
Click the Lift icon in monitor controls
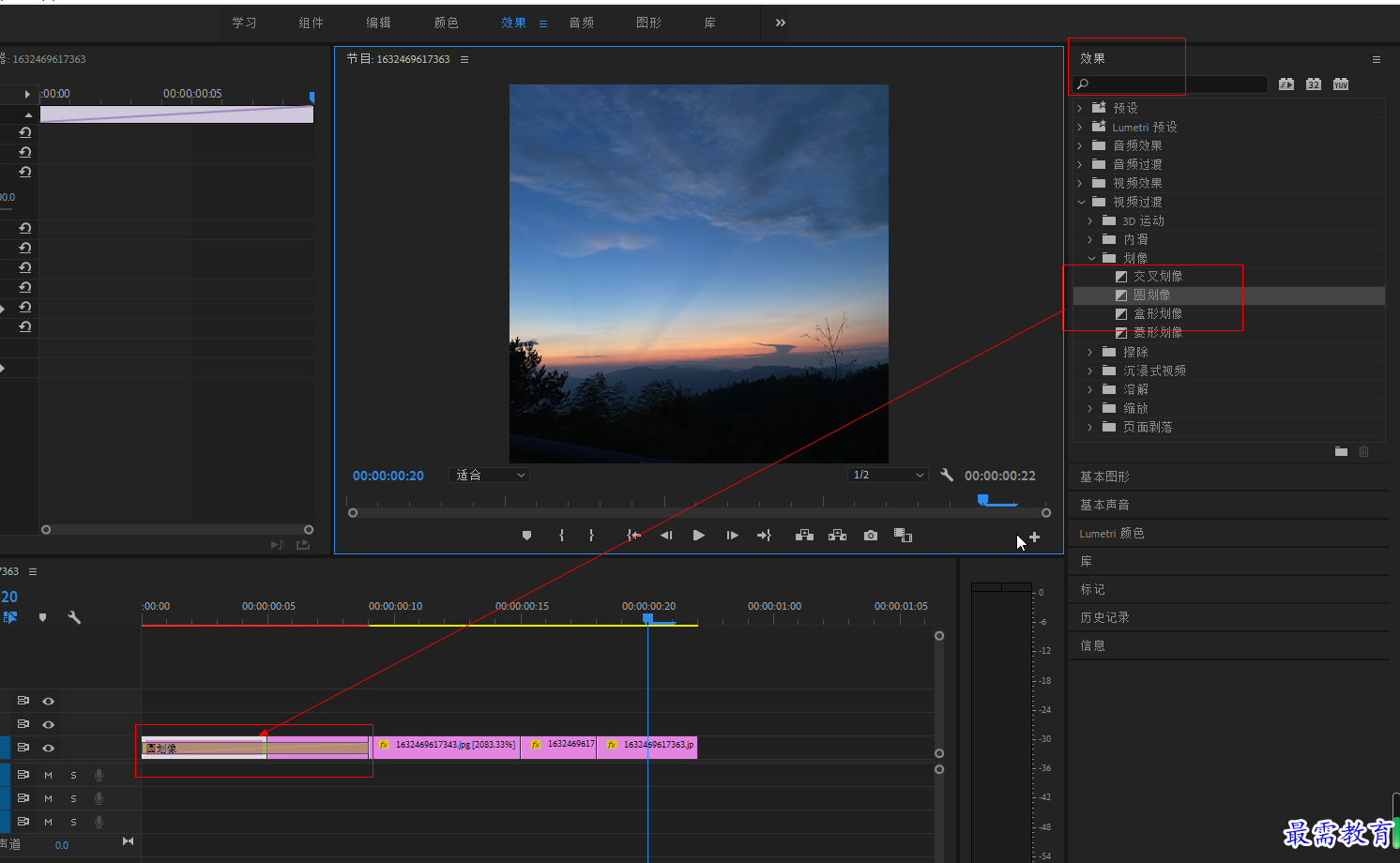coord(804,536)
